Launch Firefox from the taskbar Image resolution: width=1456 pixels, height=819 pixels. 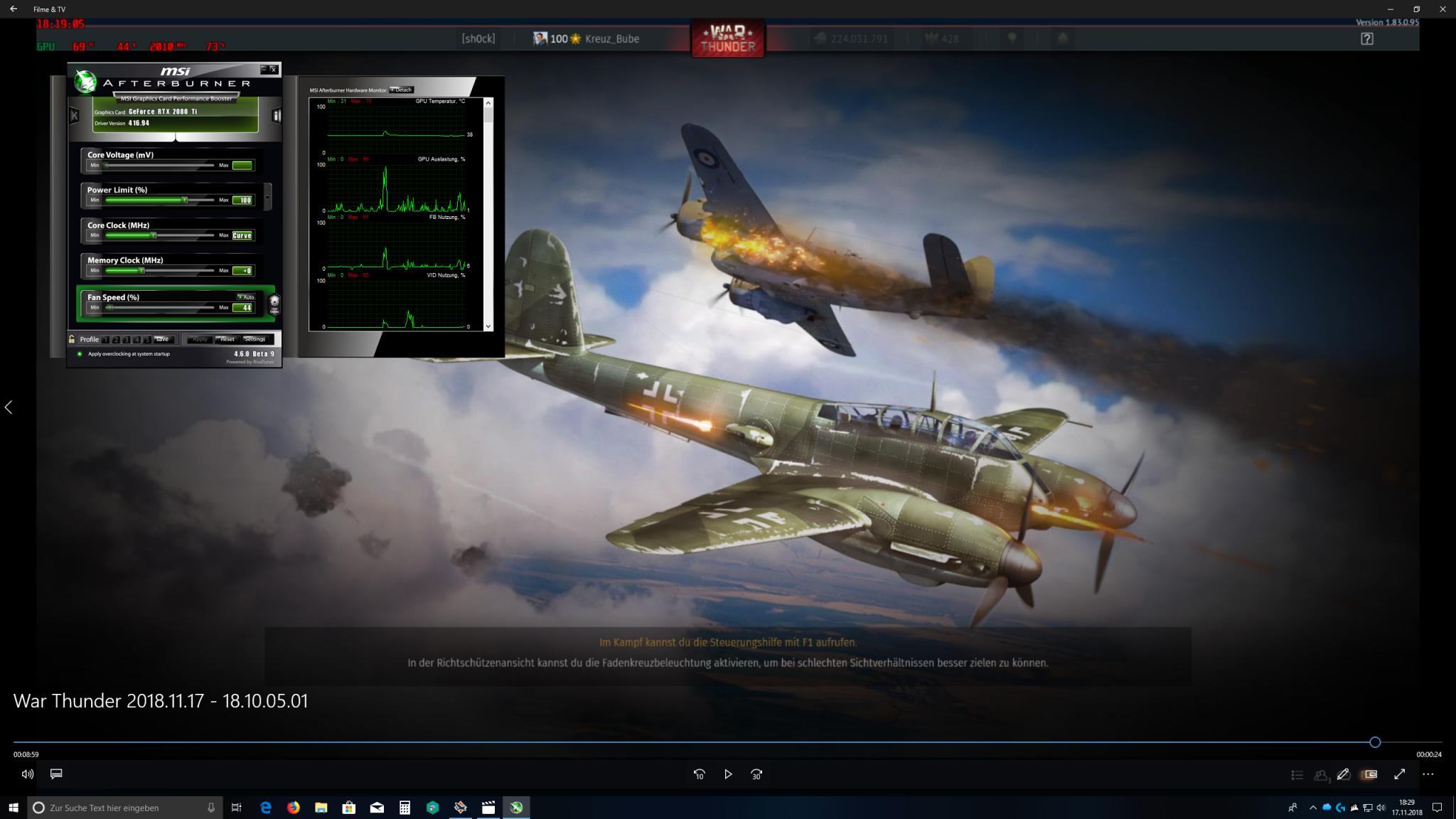[293, 808]
